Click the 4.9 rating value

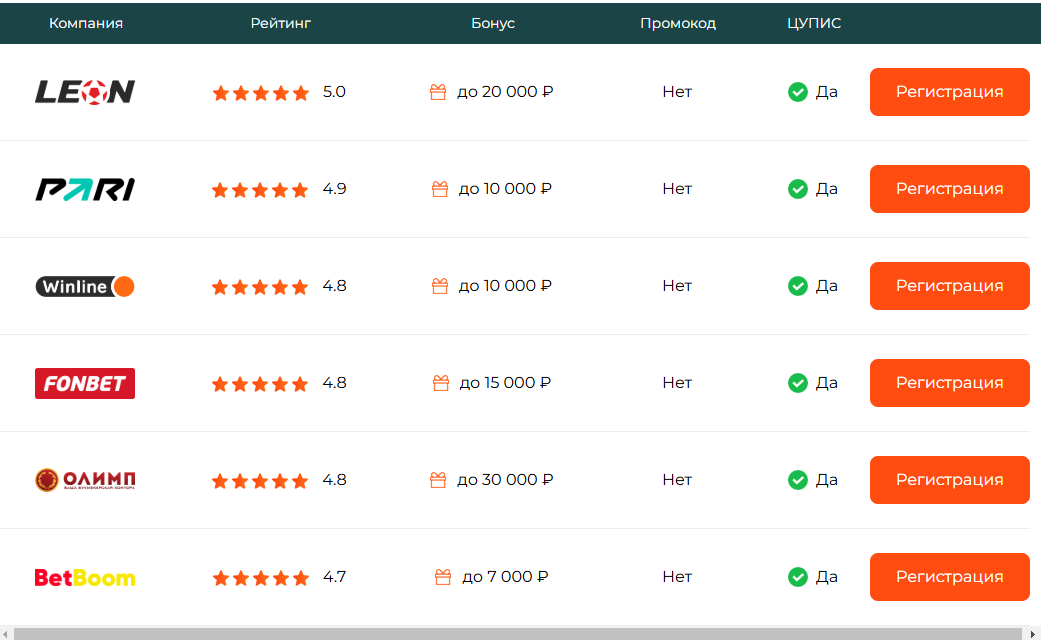tap(334, 189)
